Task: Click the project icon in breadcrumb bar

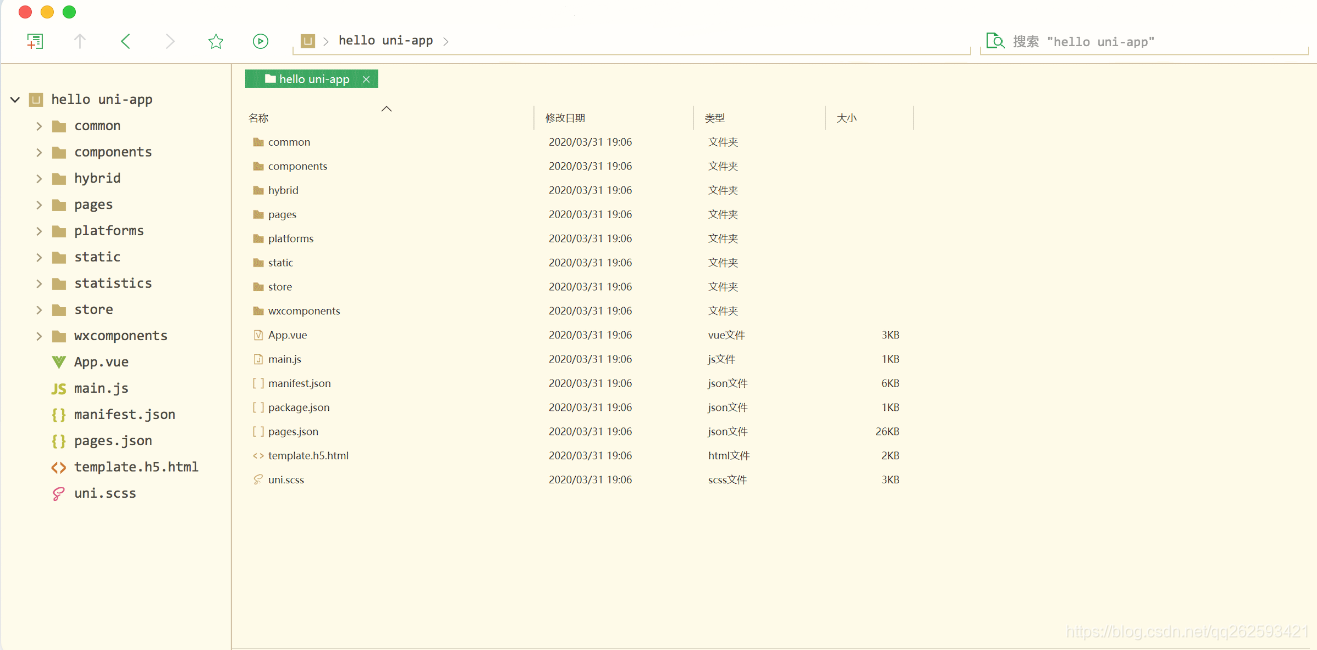Action: (308, 41)
